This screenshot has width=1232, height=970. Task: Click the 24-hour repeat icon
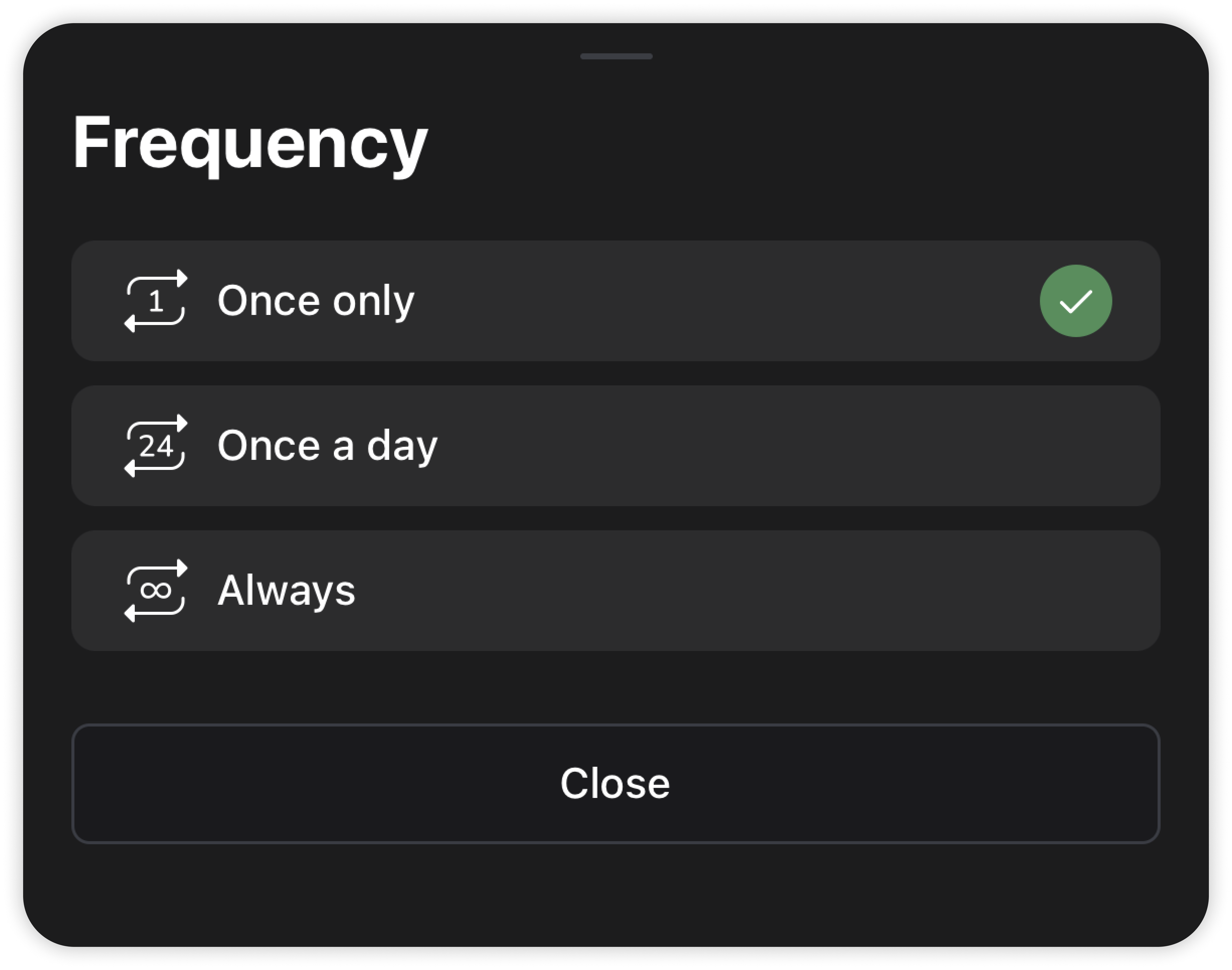tap(155, 446)
